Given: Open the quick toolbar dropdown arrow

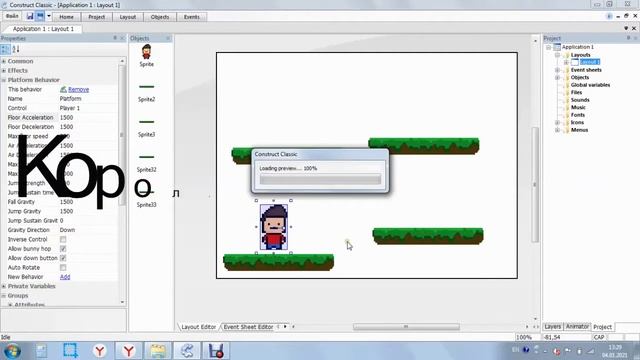Looking at the screenshot, I should (x=49, y=16).
